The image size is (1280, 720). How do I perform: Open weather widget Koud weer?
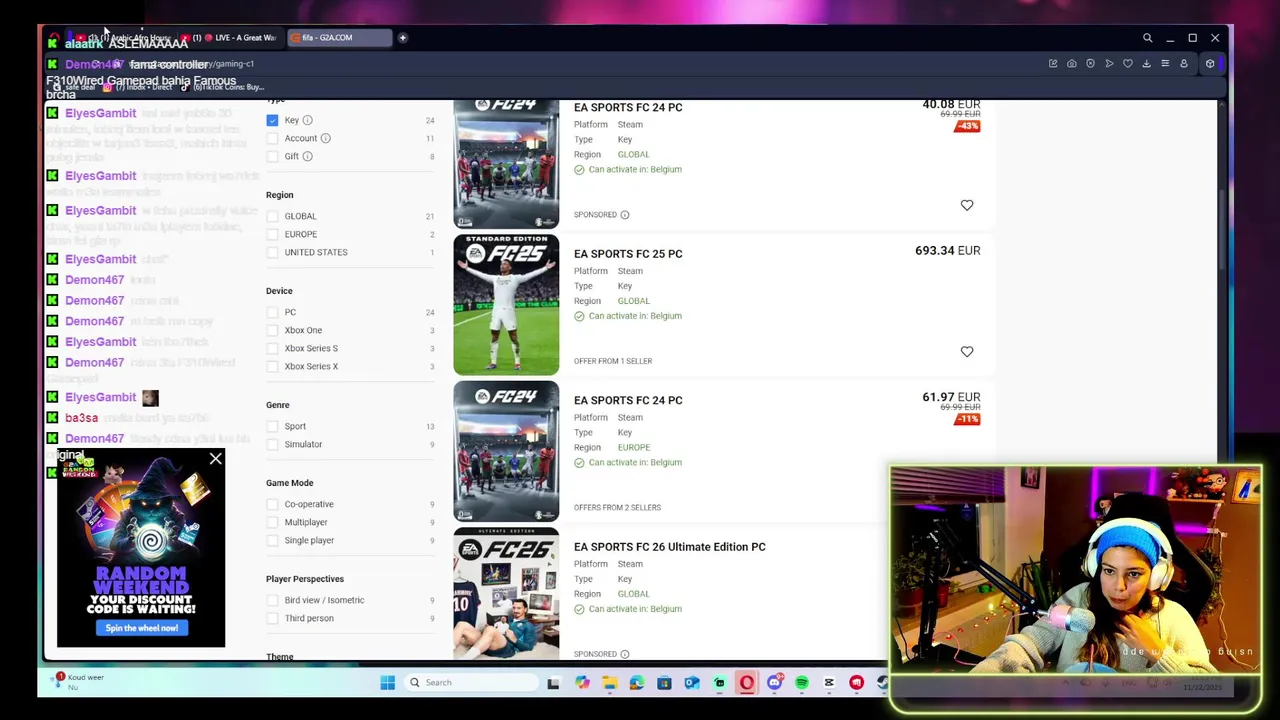(80, 682)
